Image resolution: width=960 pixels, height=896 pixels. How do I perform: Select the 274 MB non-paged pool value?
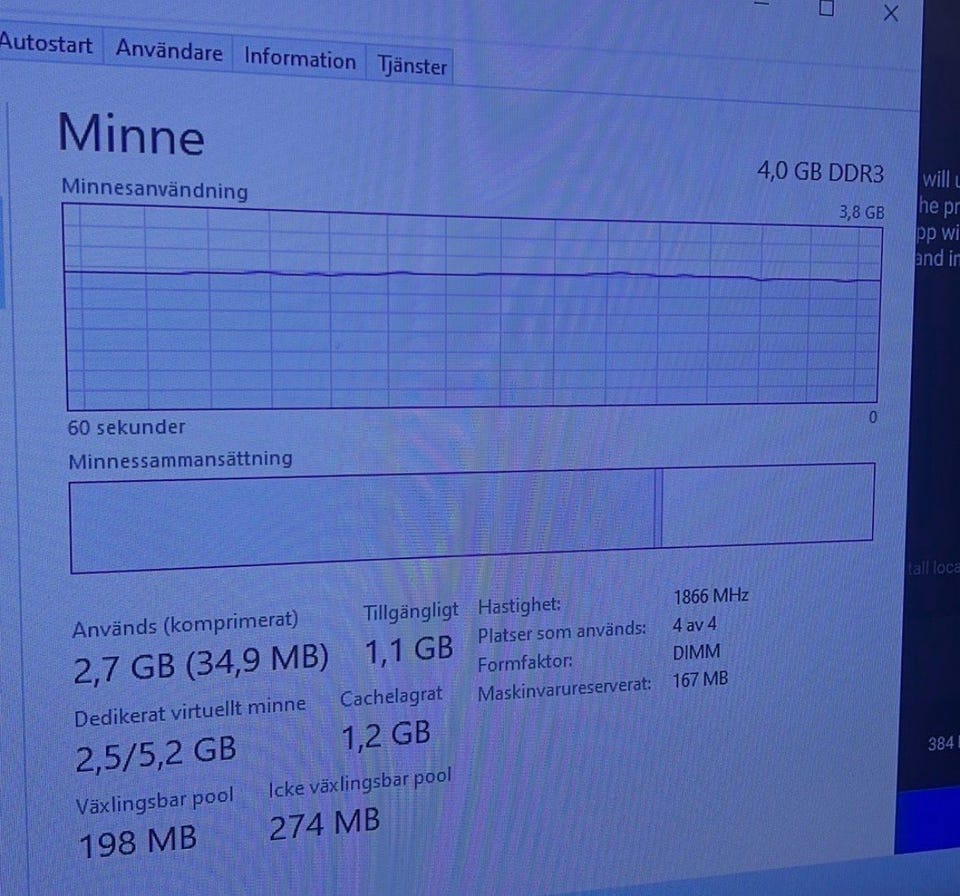pos(325,824)
